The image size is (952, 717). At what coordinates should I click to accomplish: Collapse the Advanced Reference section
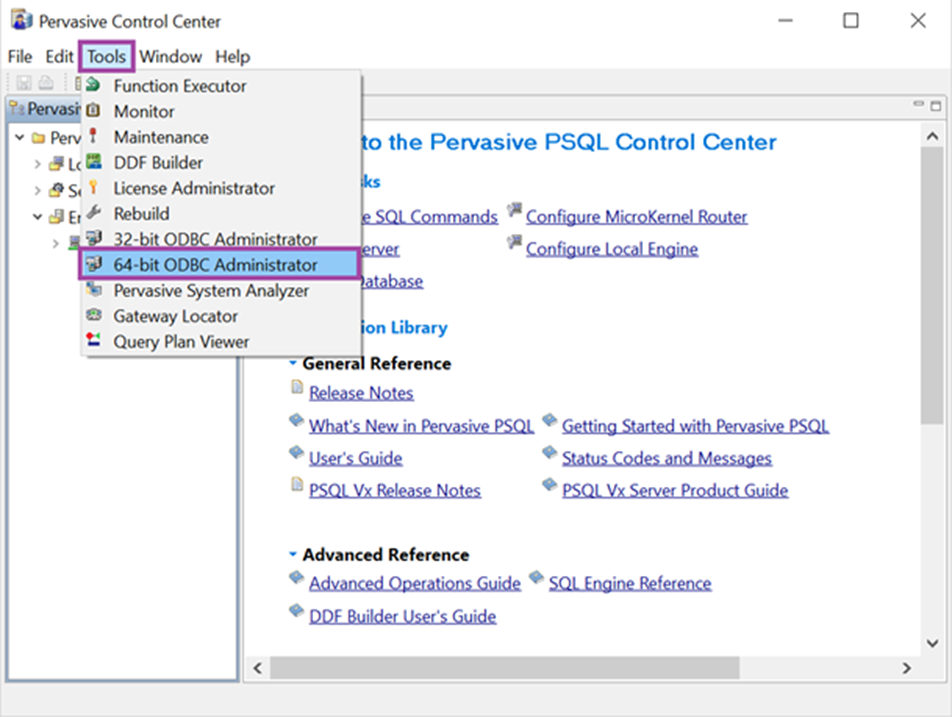tap(293, 554)
